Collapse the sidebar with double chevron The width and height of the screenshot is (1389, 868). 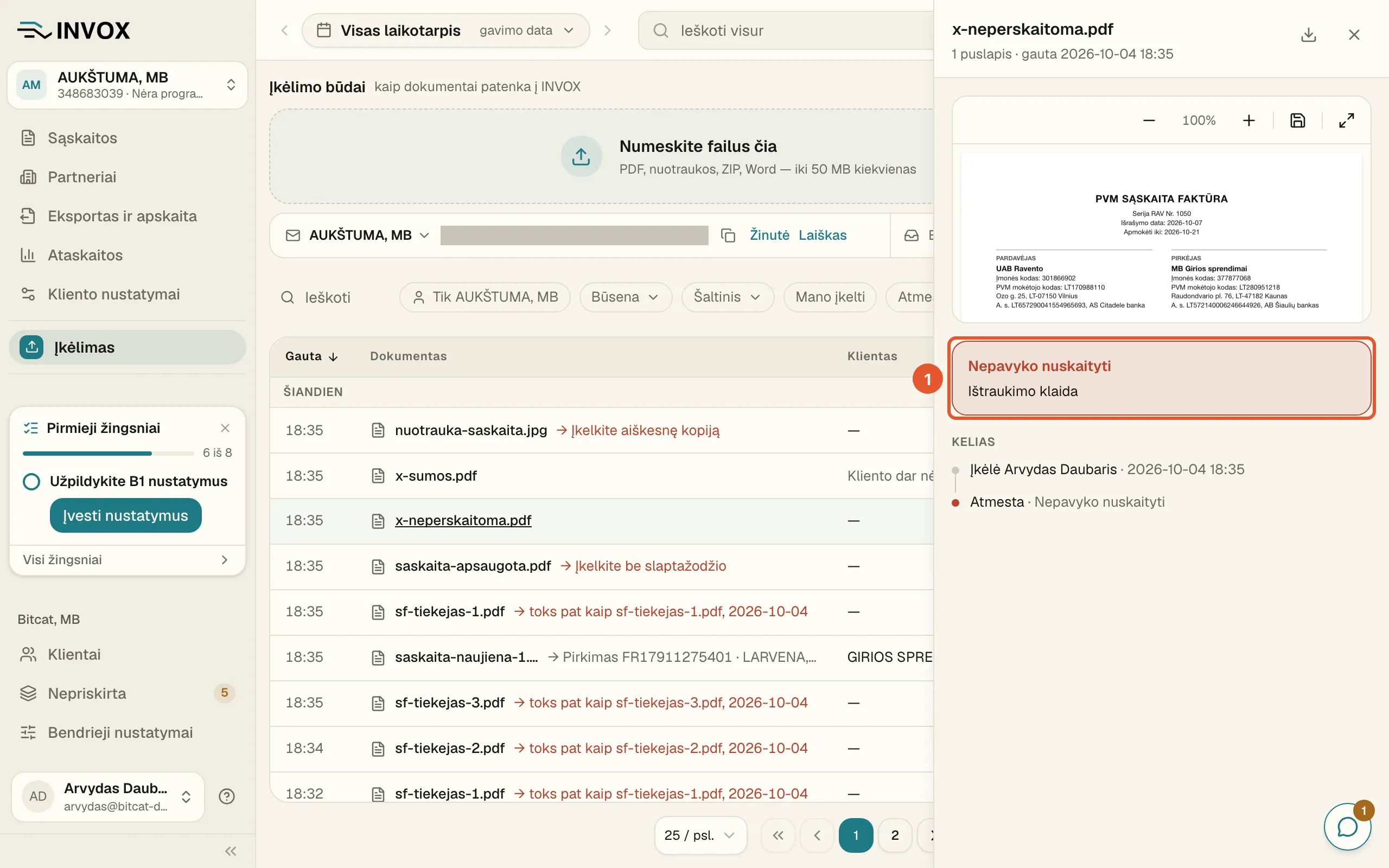point(231,851)
